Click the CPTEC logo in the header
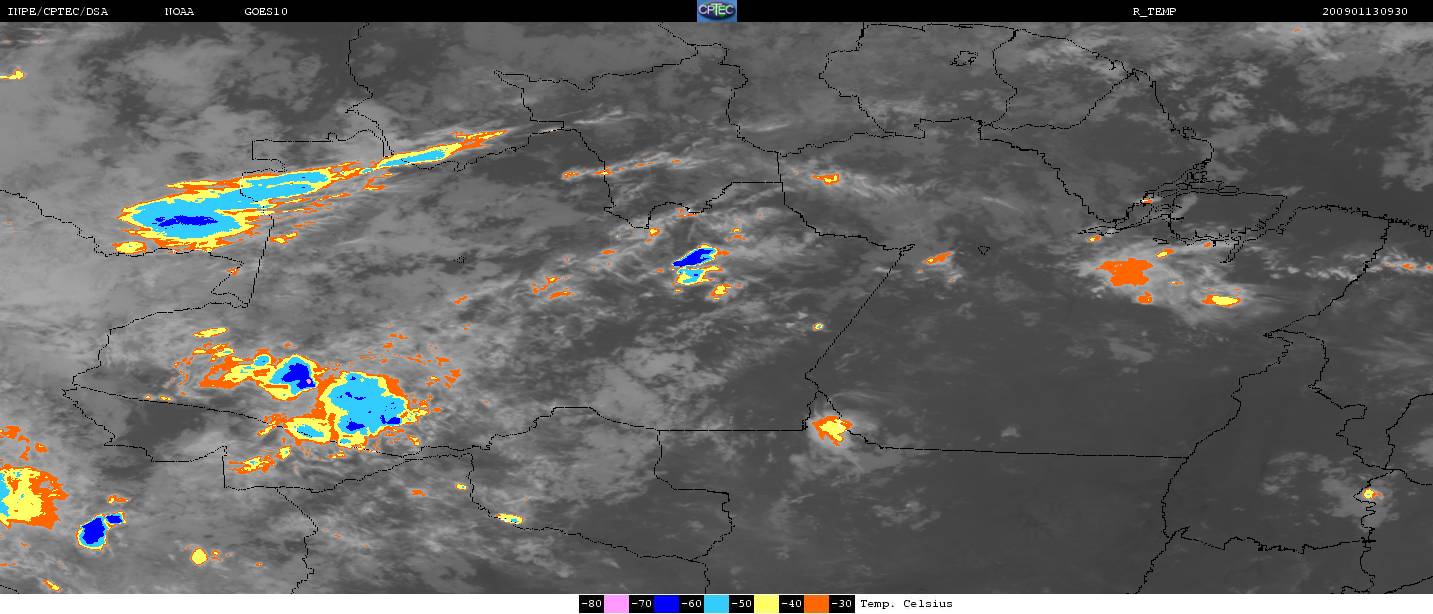Image resolution: width=1433 pixels, height=614 pixels. click(x=717, y=11)
